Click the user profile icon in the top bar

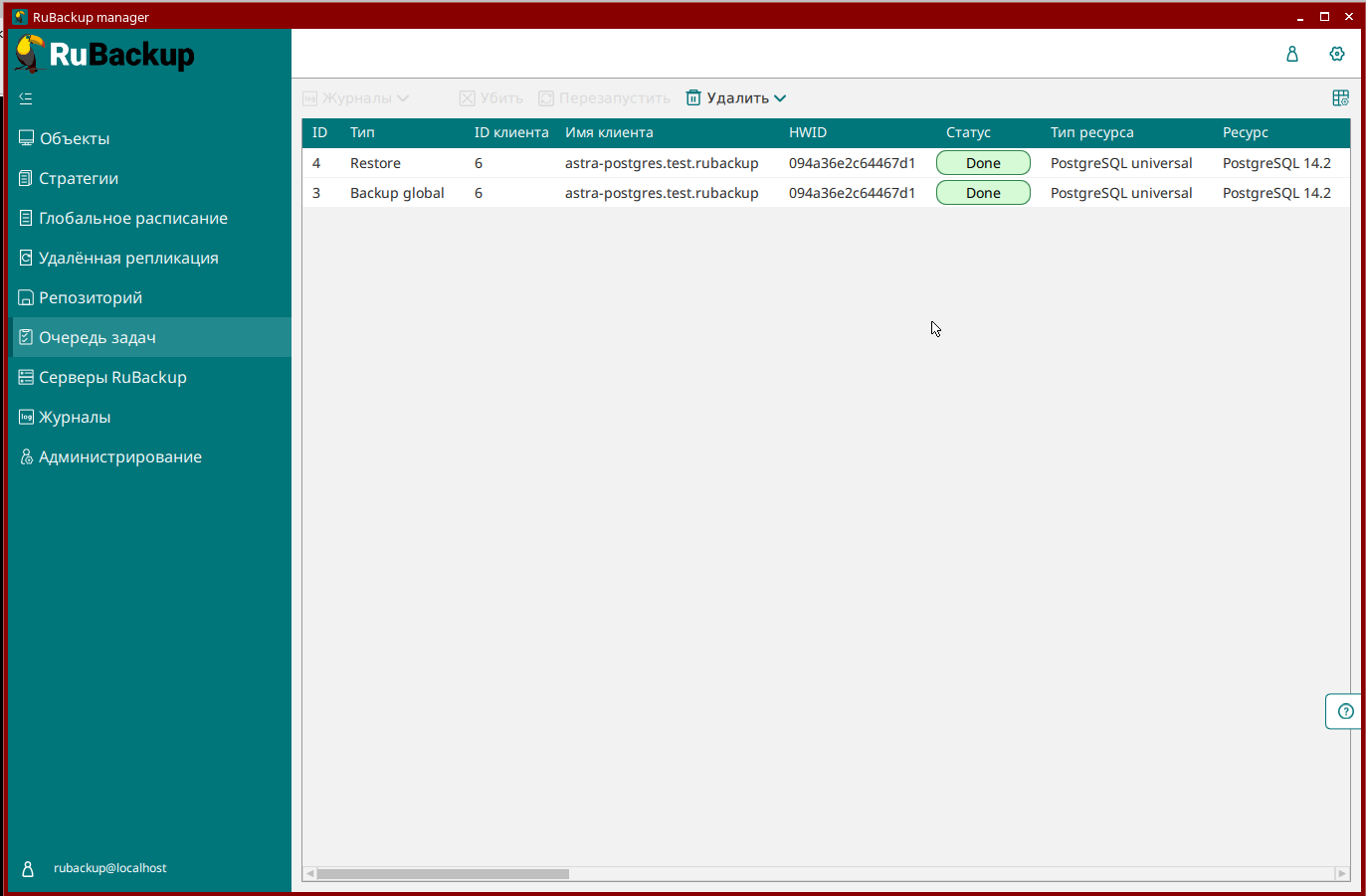[x=1292, y=54]
